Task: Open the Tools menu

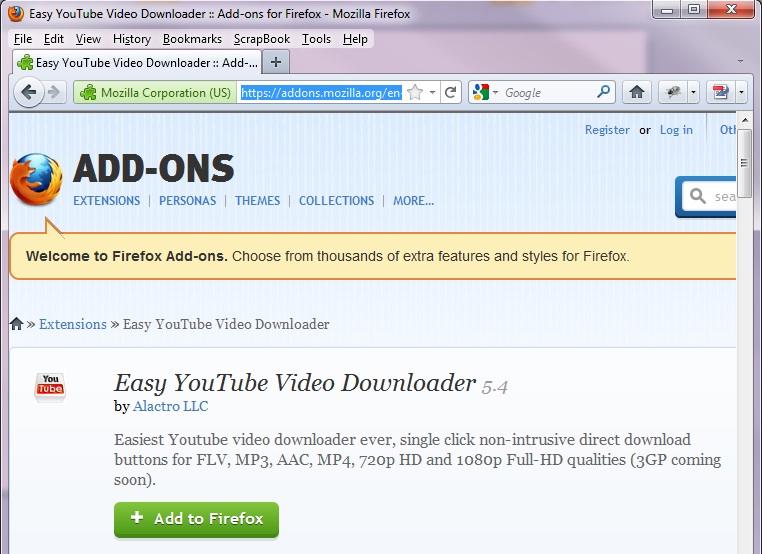Action: pyautogui.click(x=316, y=39)
